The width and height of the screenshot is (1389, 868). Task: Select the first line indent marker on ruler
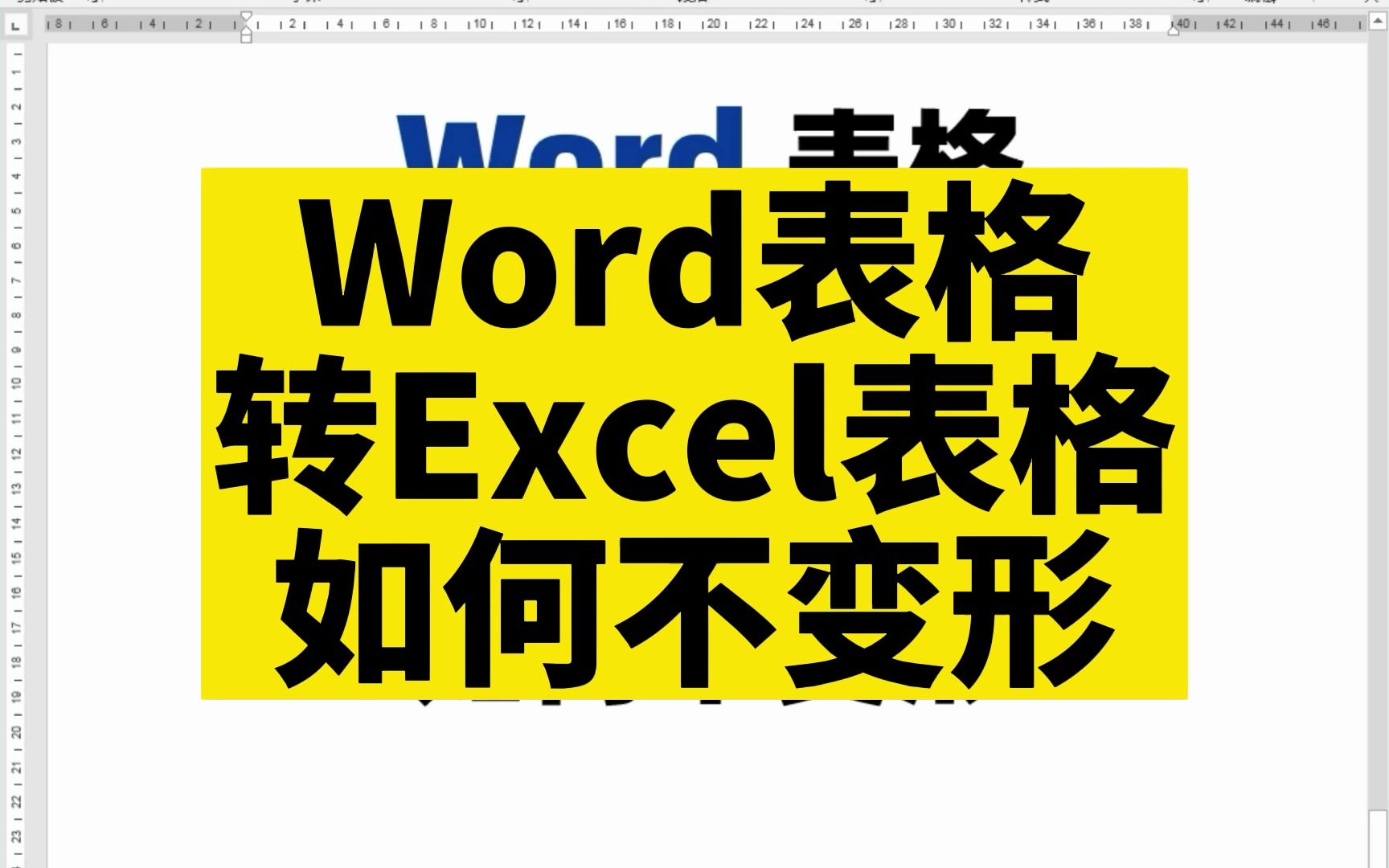(x=247, y=17)
